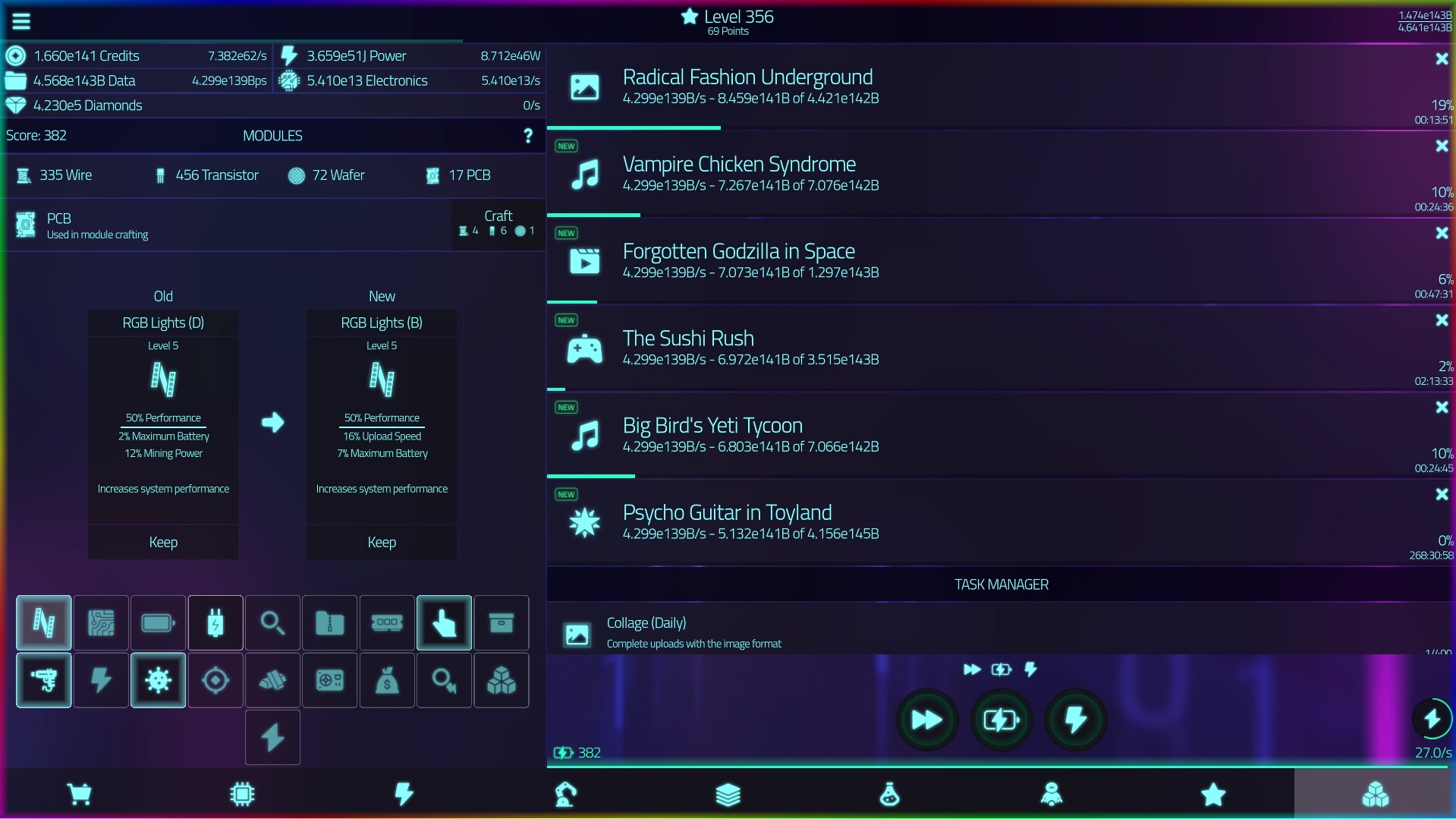
Task: Open the hamburger menu at top left
Action: (x=21, y=20)
